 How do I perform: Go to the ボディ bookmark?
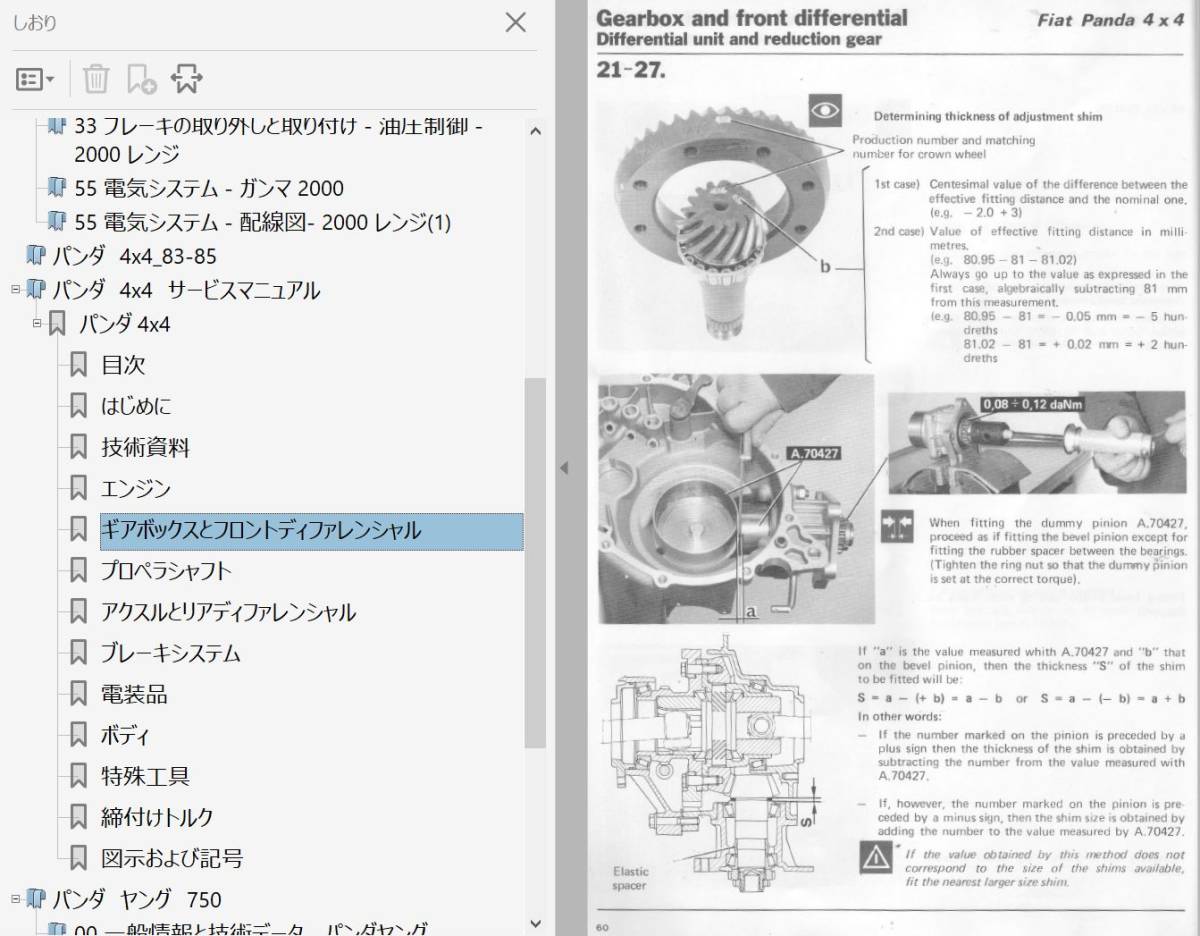125,735
